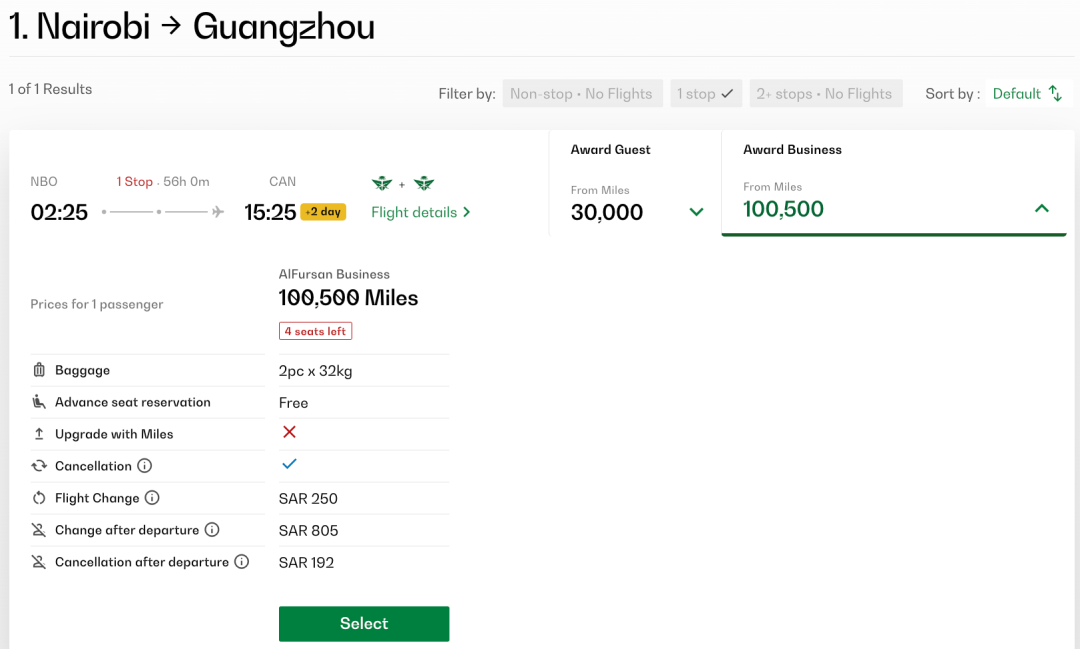Open the Cancellation after departure info icon
The width and height of the screenshot is (1080, 649).
tap(242, 562)
